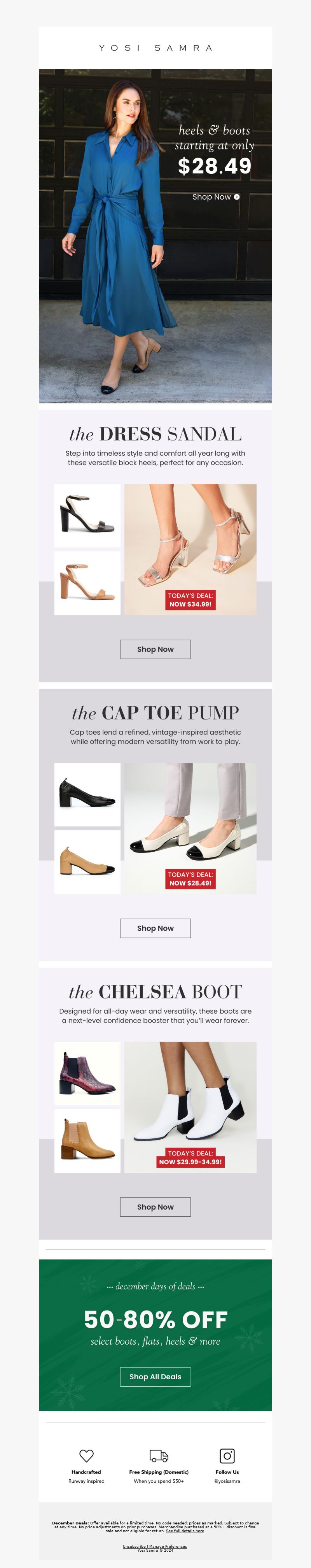Click the delivery truck Free Shipping icon
The height and width of the screenshot is (1568, 311).
pos(159,1456)
